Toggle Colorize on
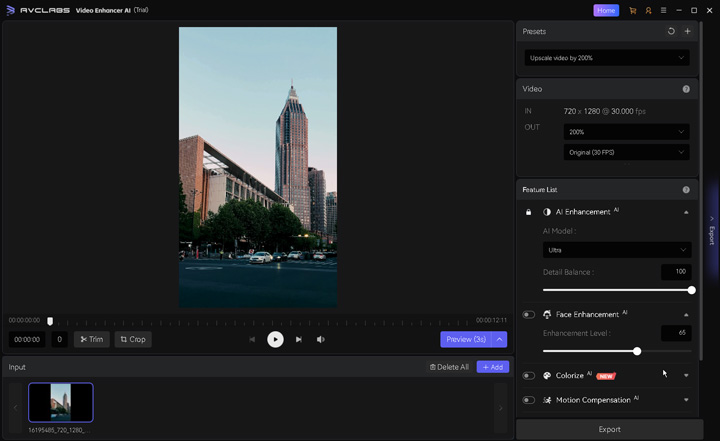The width and height of the screenshot is (720, 441). (529, 376)
